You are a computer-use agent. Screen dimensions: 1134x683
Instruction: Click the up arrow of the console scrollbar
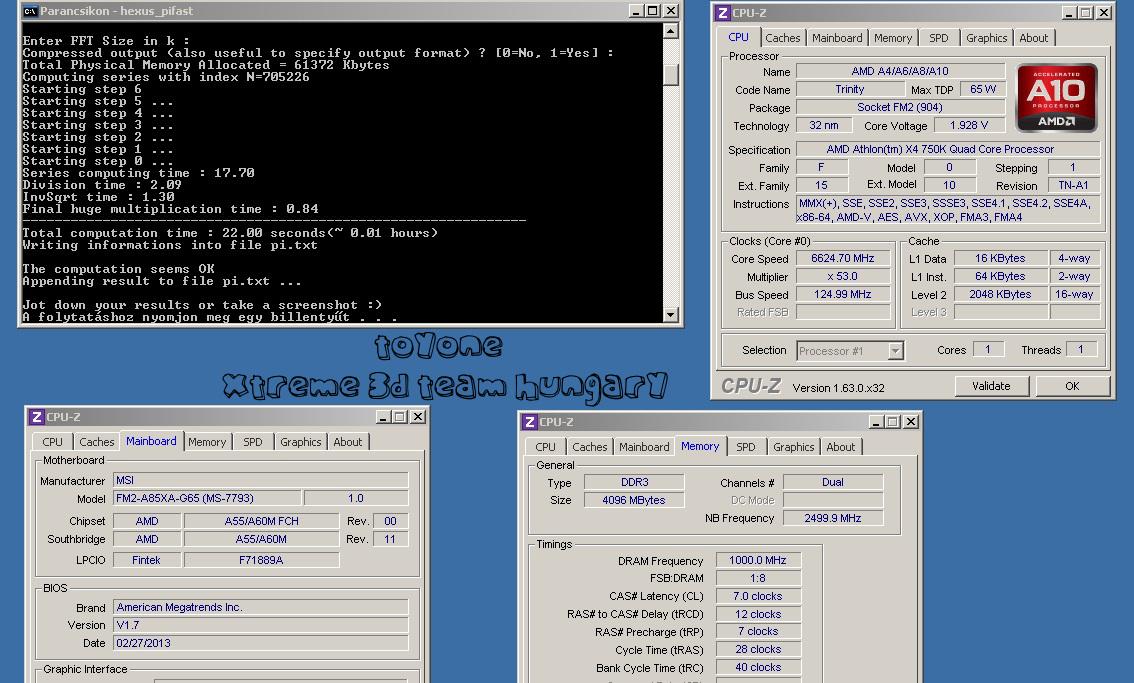tap(670, 31)
